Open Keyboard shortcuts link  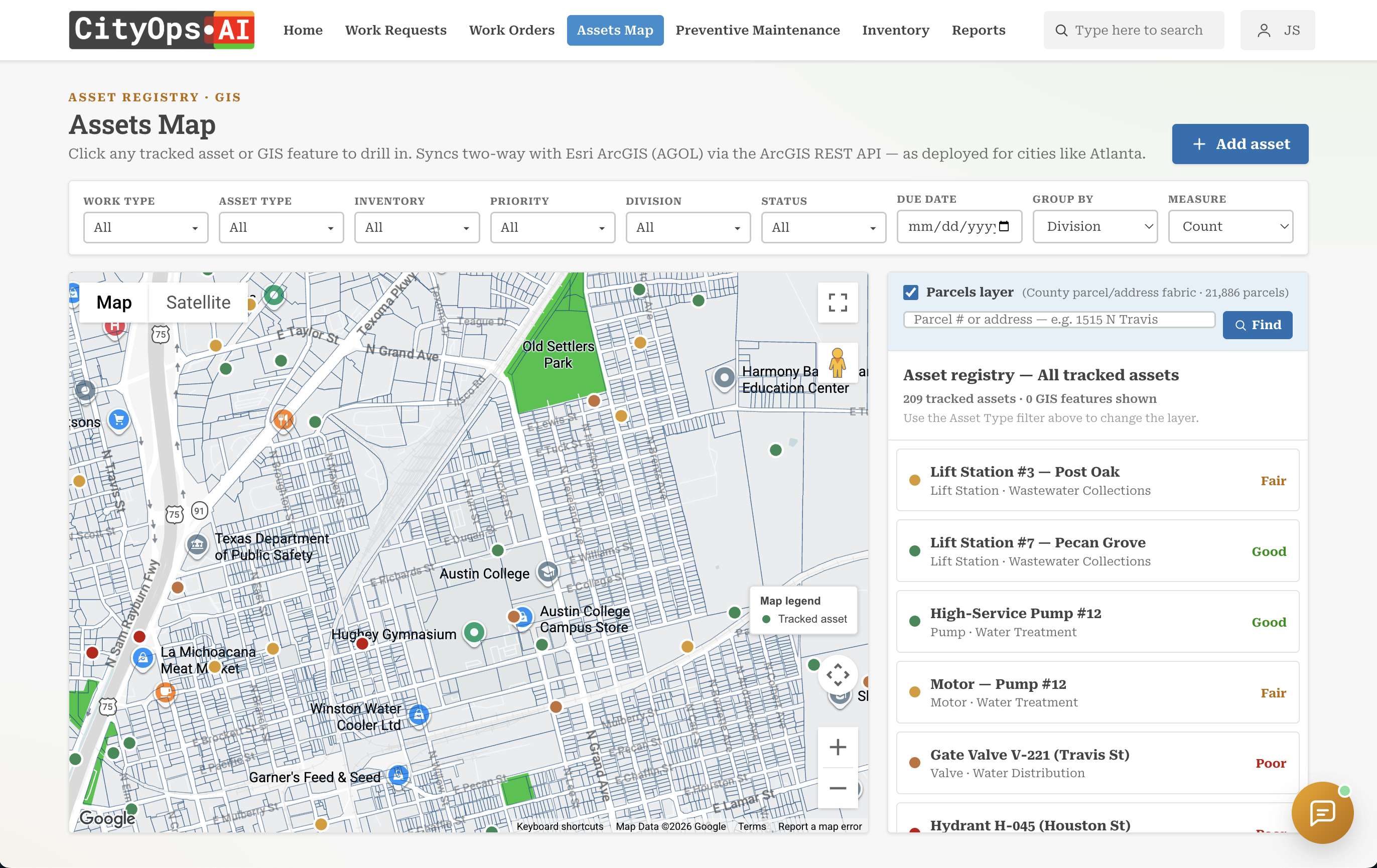click(560, 826)
